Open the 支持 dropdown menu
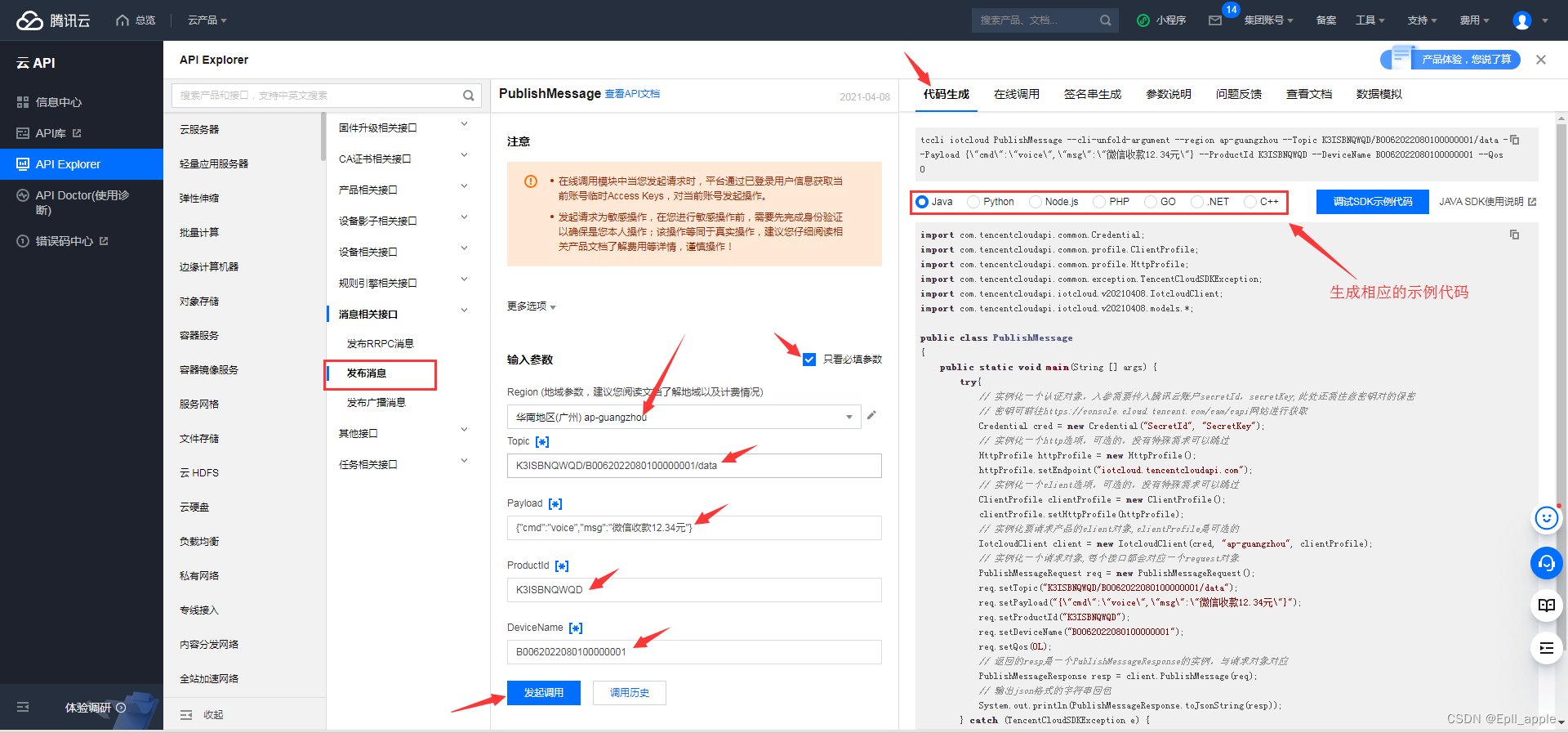Viewport: 1568px width, 733px height. click(1422, 20)
